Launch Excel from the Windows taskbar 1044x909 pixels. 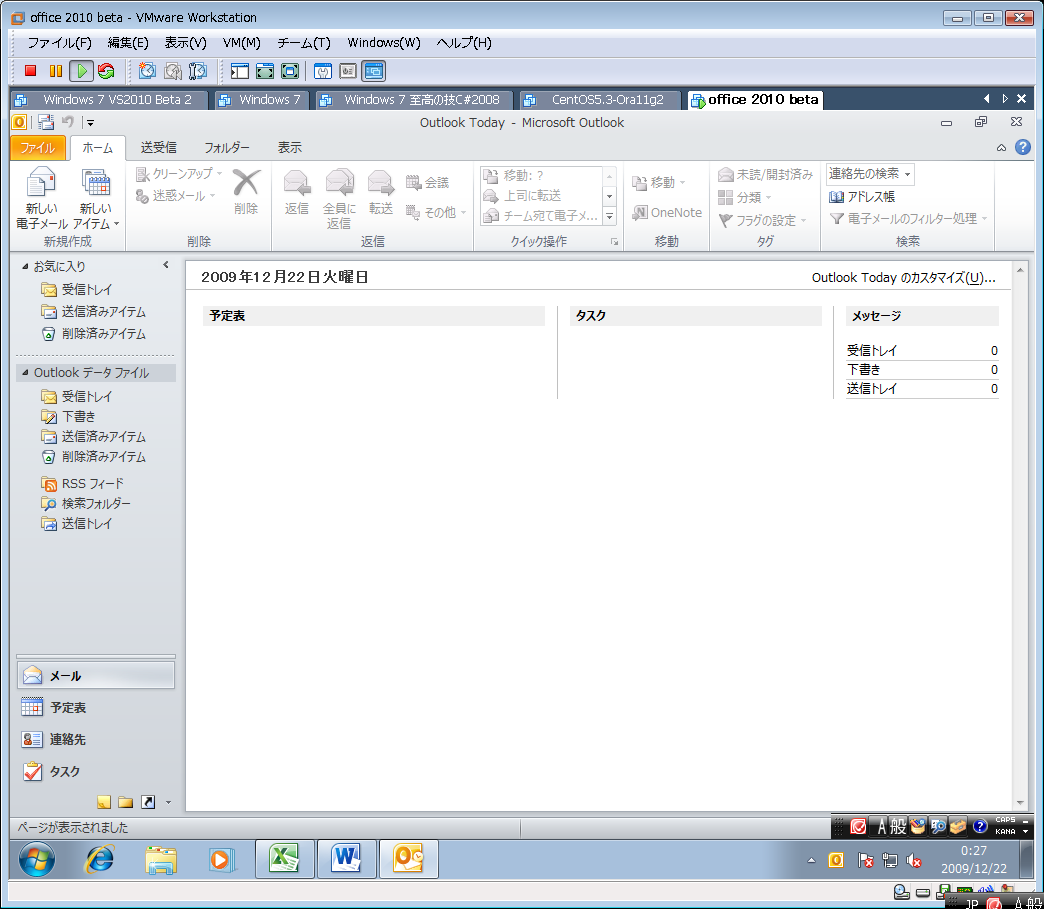pyautogui.click(x=286, y=858)
